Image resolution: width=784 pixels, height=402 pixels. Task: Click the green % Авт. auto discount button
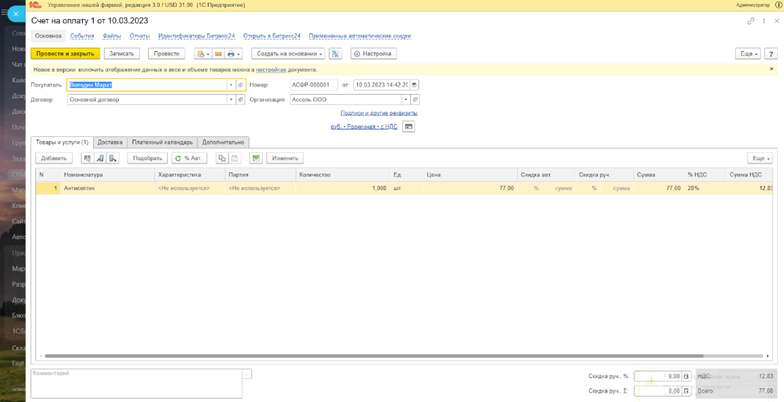[x=188, y=158]
